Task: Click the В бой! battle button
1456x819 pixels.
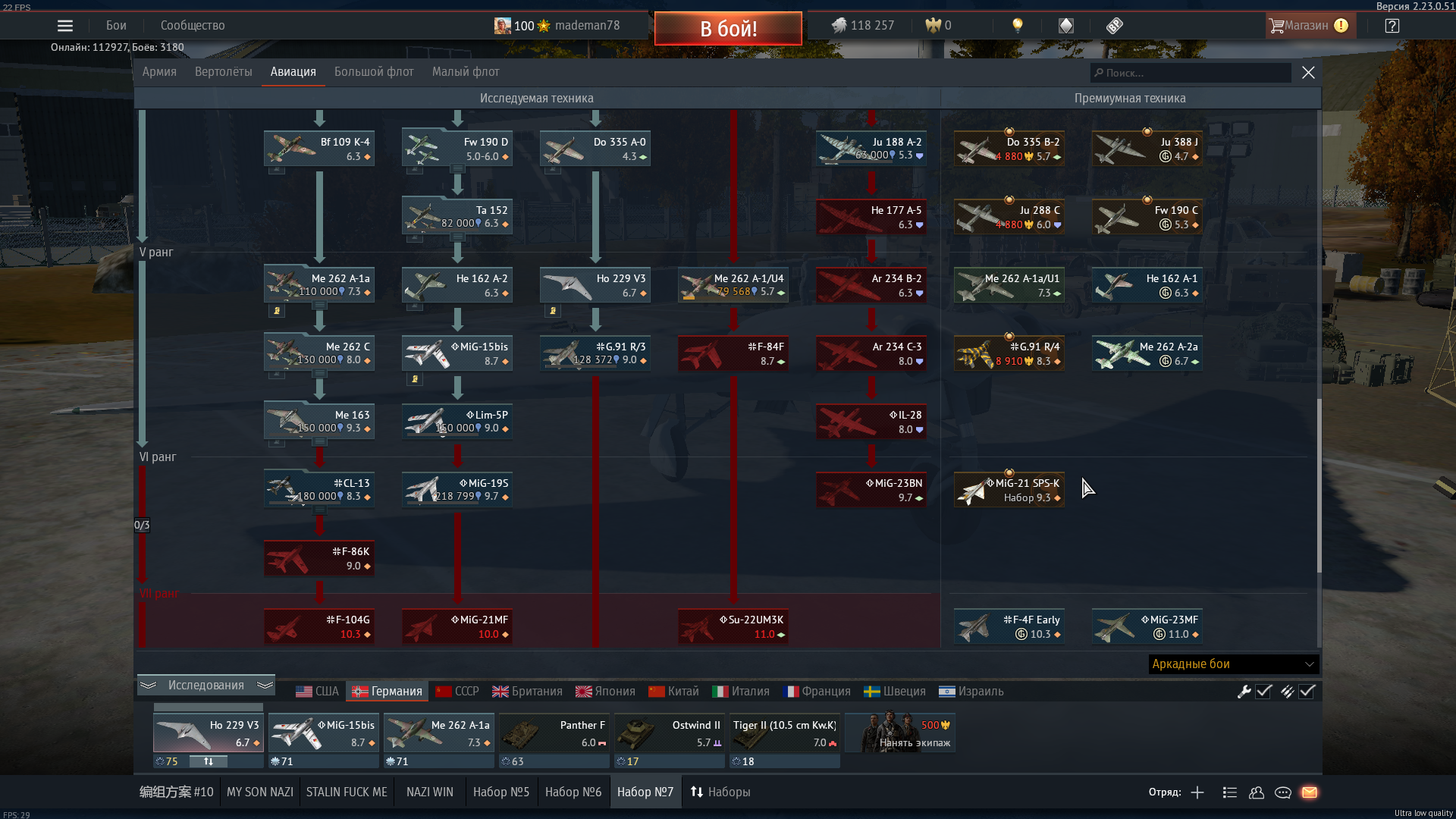Action: click(728, 29)
